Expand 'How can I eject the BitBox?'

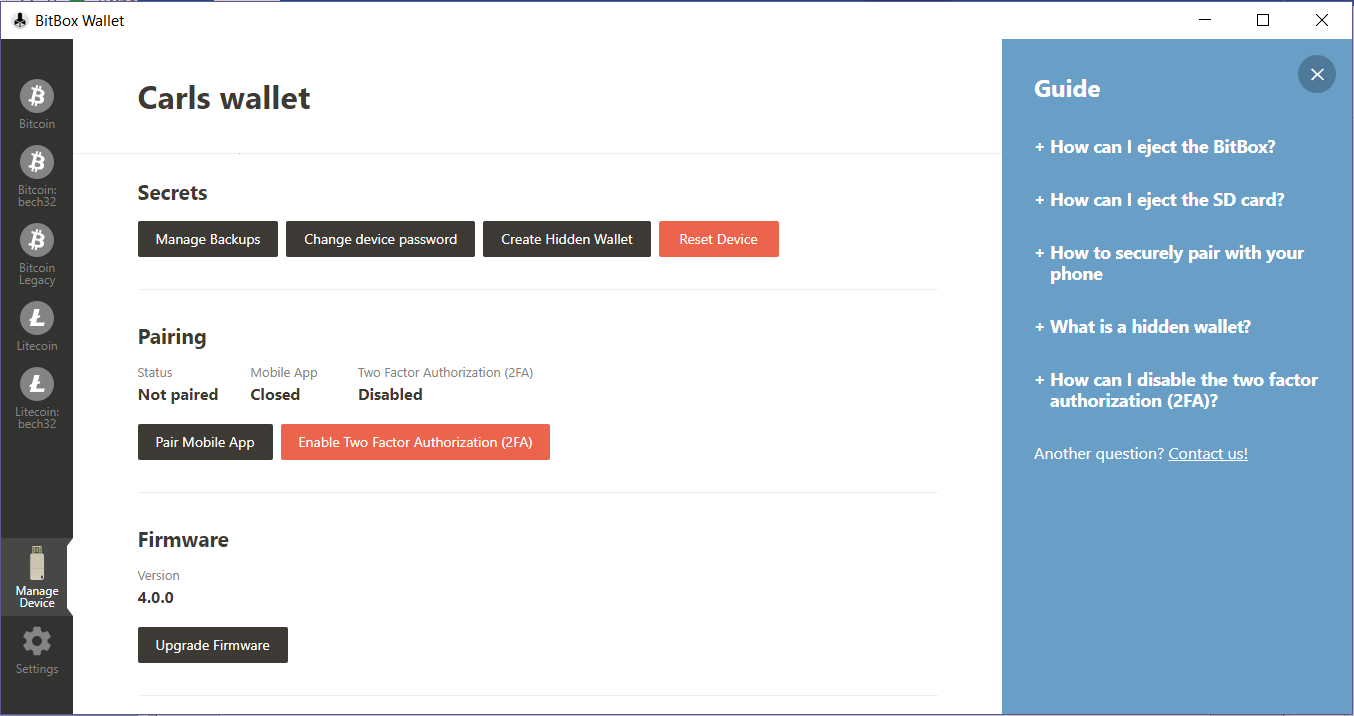click(x=1155, y=147)
